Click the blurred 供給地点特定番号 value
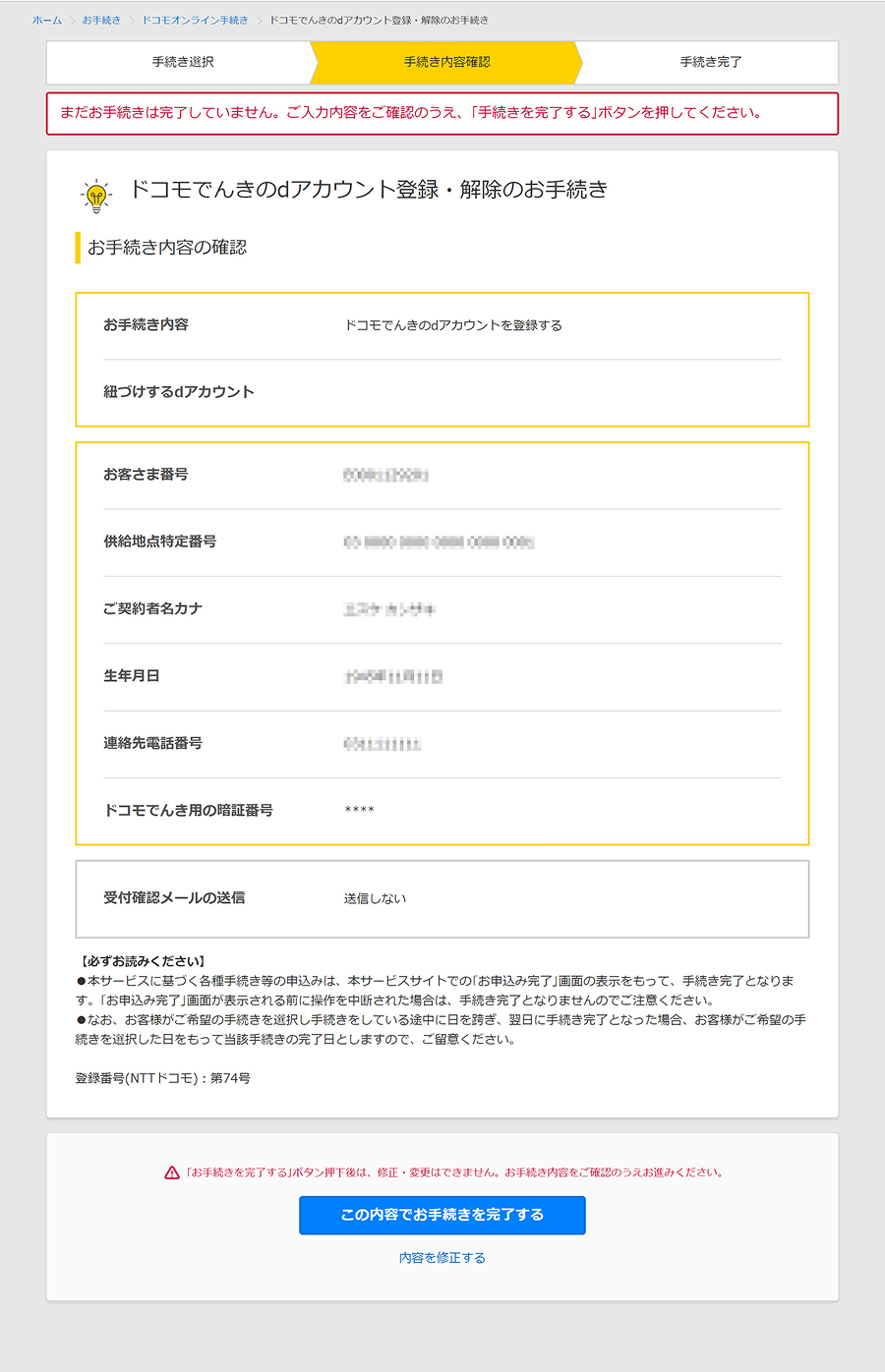This screenshot has height=1372, width=885. point(439,543)
